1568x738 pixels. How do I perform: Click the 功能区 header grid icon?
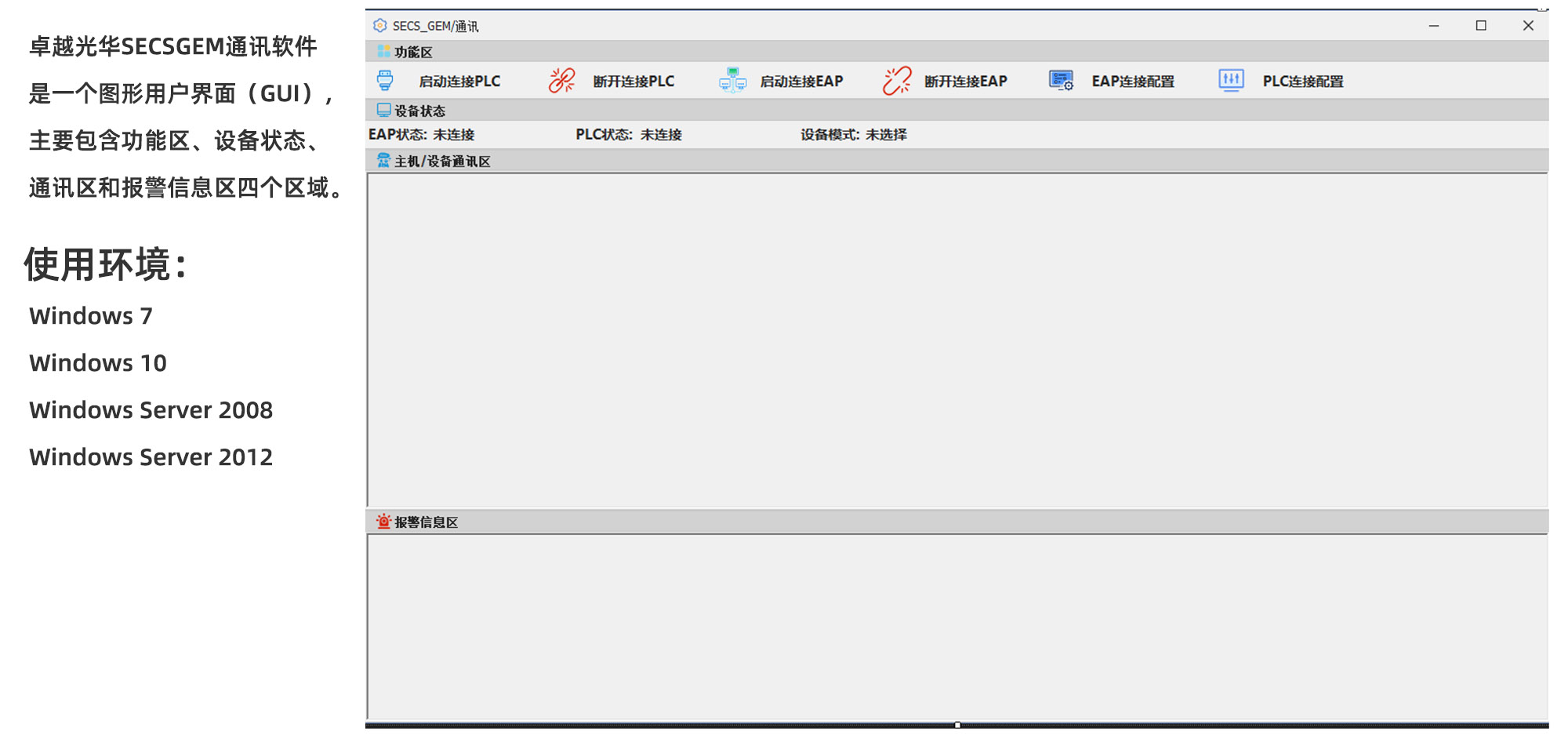[383, 52]
